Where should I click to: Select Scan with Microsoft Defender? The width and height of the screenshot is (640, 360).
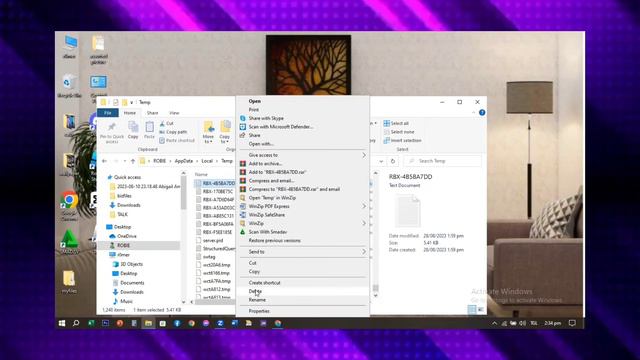coord(281,127)
